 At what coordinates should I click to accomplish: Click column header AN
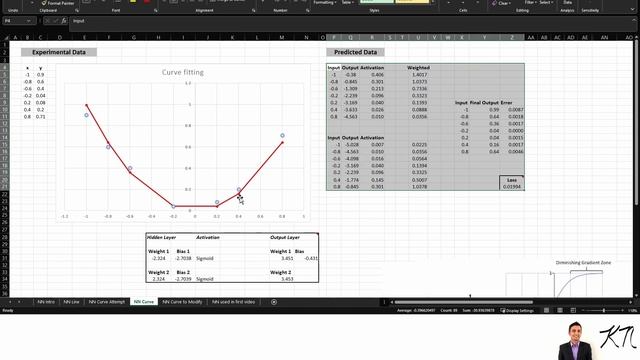(x=604, y=38)
